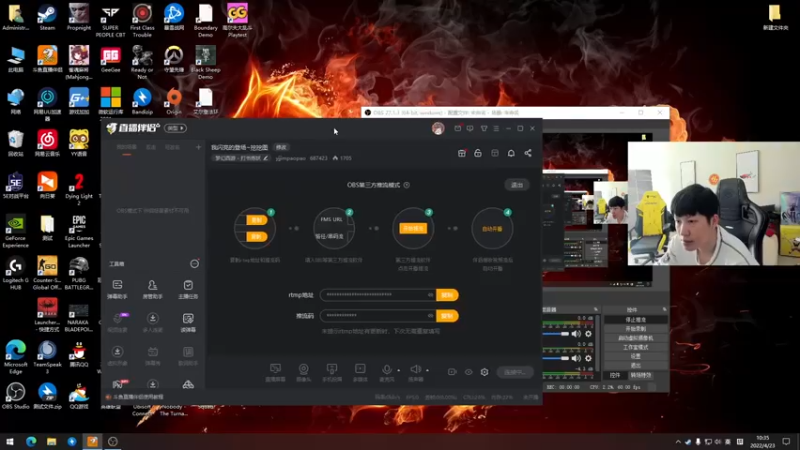Open Microsoft Edge from the taskbar

pos(31,441)
